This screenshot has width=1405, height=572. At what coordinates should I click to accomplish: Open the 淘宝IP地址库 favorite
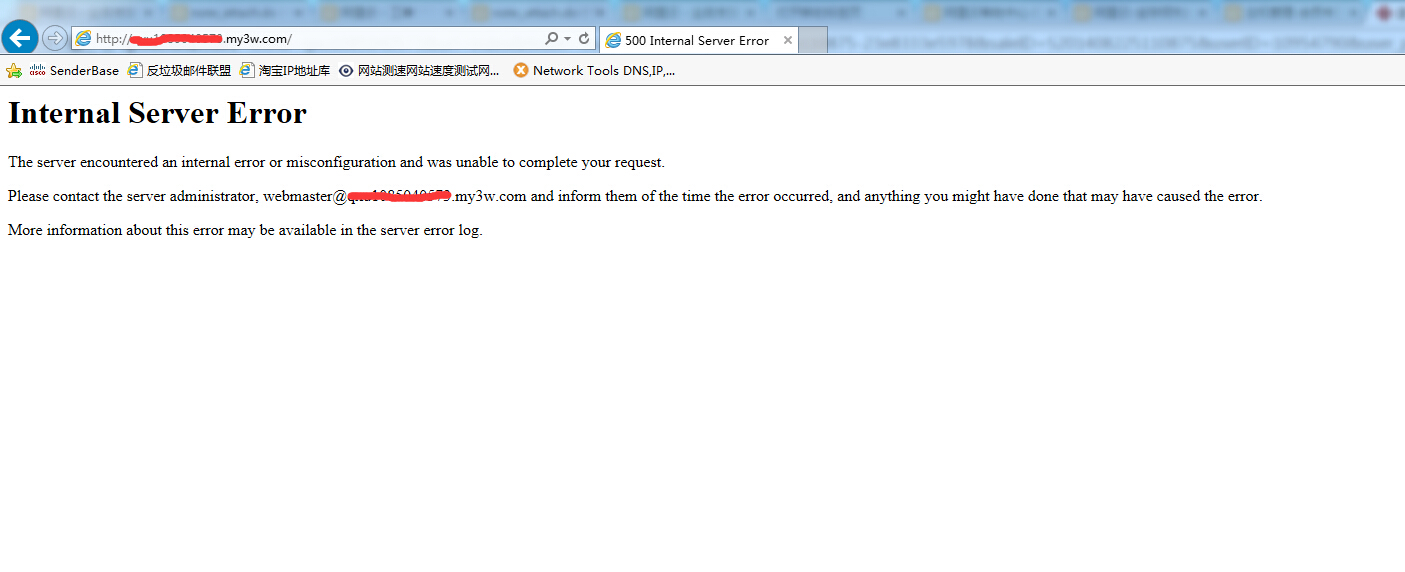tap(285, 70)
